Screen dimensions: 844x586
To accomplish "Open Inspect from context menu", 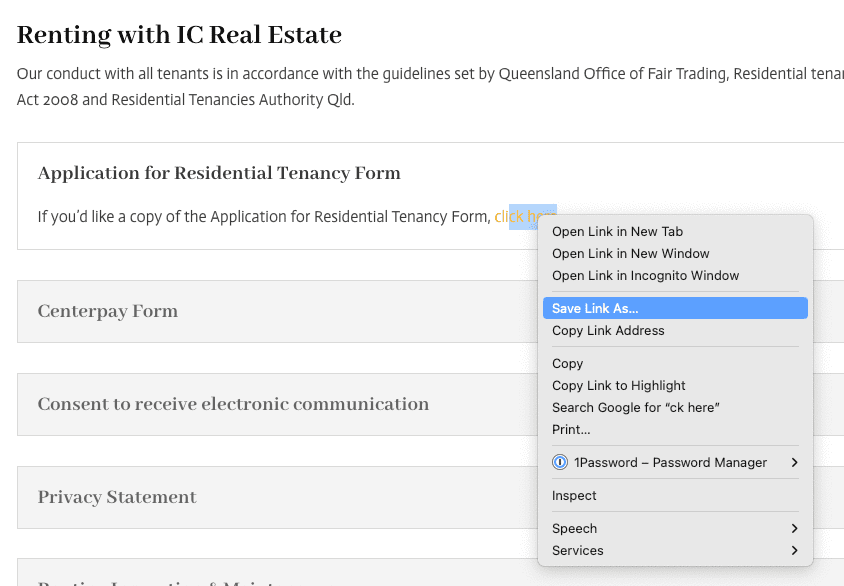I will click(x=574, y=496).
